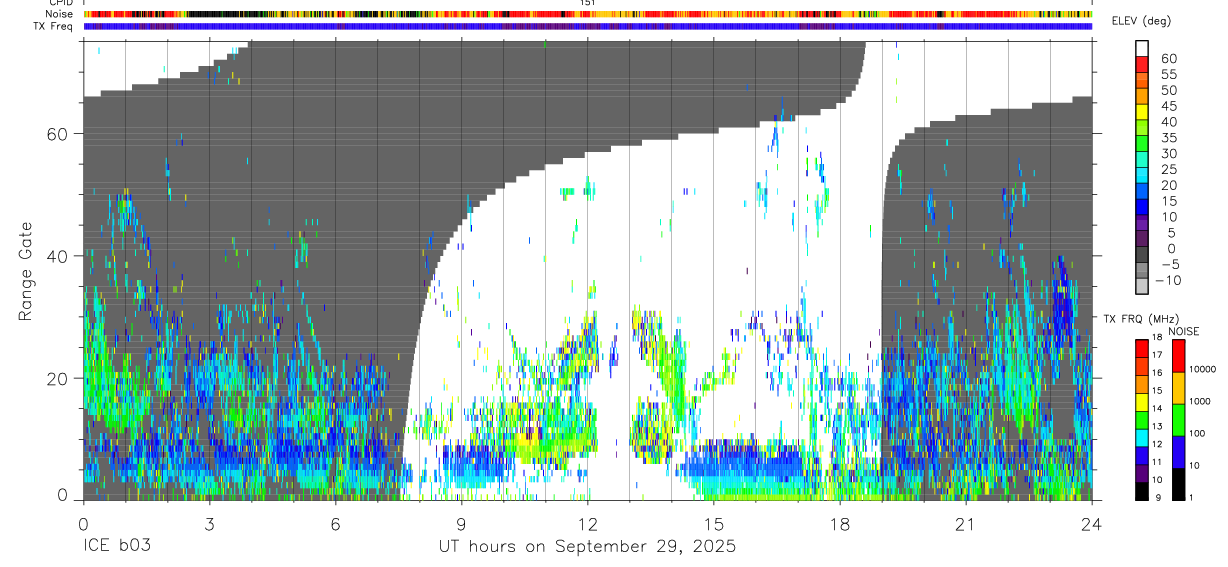The height and width of the screenshot is (567, 1228).
Task: Click the black bottom segment of NOISE bar
Action: click(x=1178, y=484)
